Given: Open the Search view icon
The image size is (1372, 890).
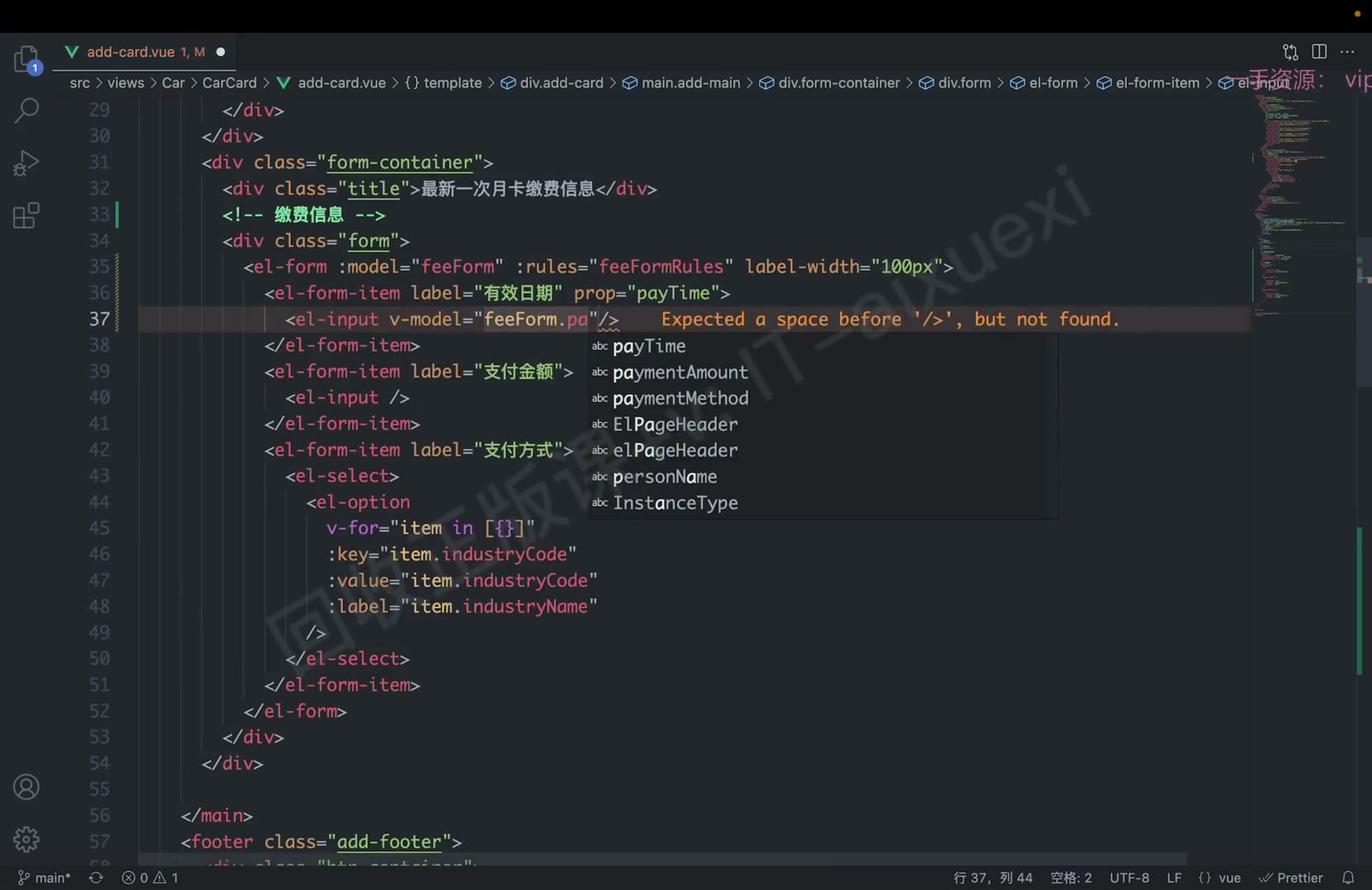Looking at the screenshot, I should pos(26,110).
